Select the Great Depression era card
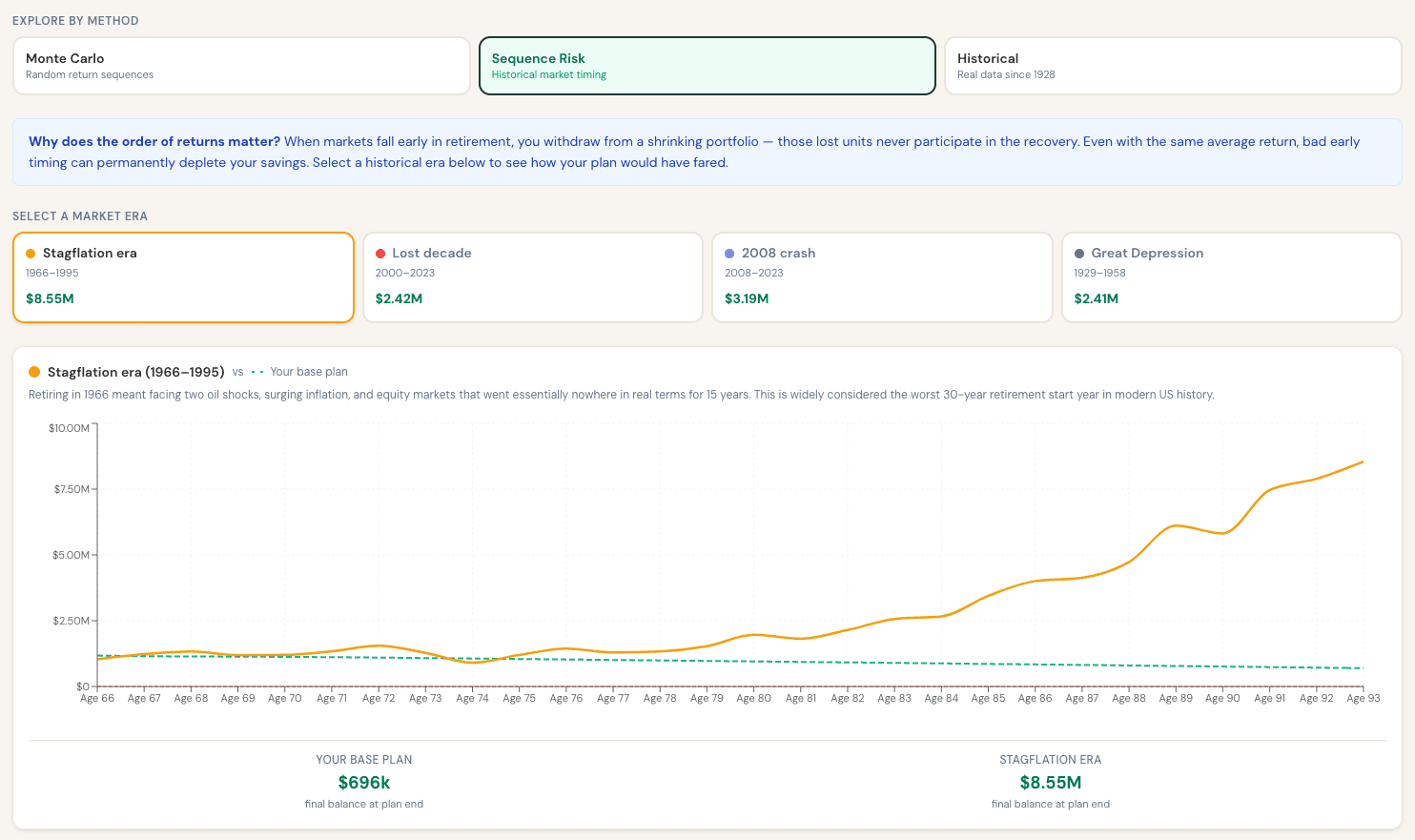 tap(1232, 277)
